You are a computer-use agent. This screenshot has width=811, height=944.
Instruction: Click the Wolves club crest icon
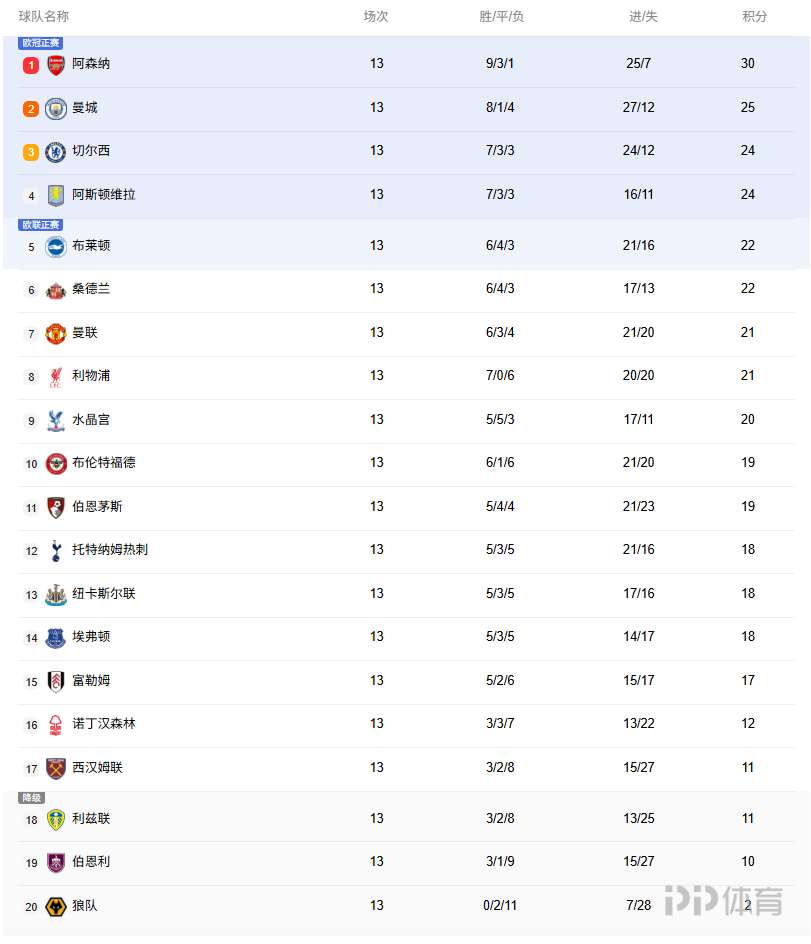(x=56, y=906)
